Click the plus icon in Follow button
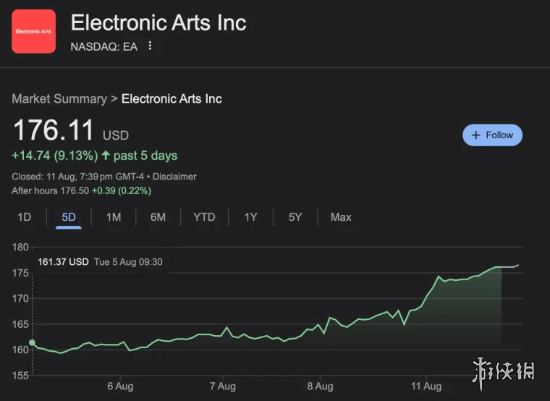 click(x=476, y=135)
